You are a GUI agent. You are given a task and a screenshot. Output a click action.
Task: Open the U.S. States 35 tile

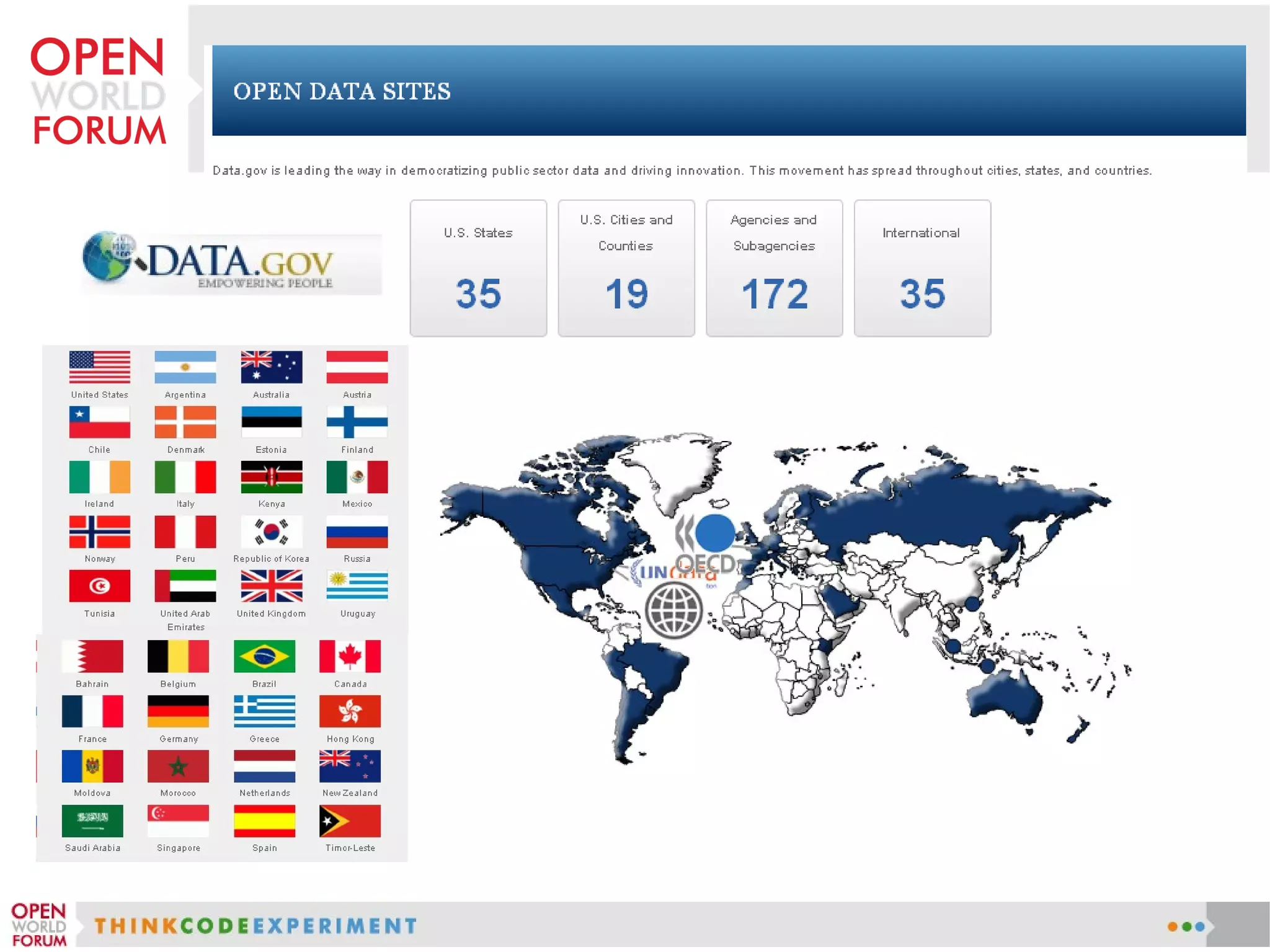tap(478, 268)
